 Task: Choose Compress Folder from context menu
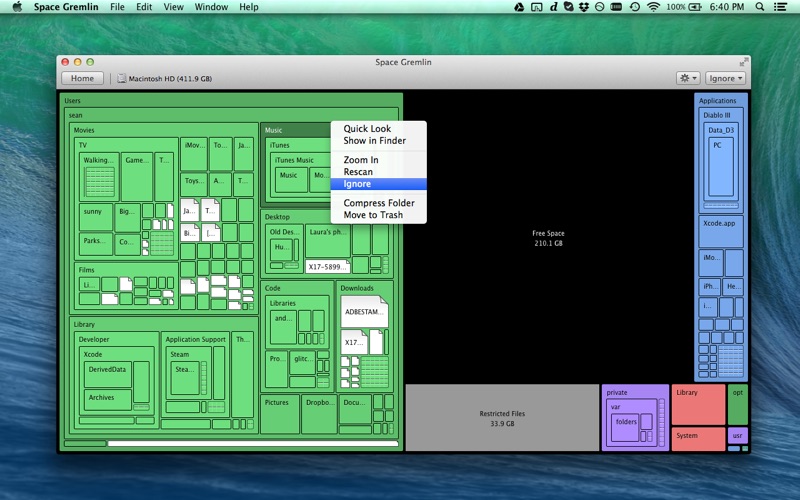tap(379, 203)
